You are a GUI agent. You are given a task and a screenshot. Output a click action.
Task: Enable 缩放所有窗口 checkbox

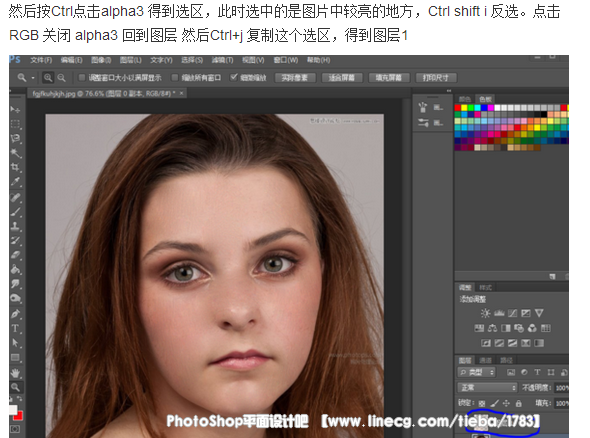point(174,78)
